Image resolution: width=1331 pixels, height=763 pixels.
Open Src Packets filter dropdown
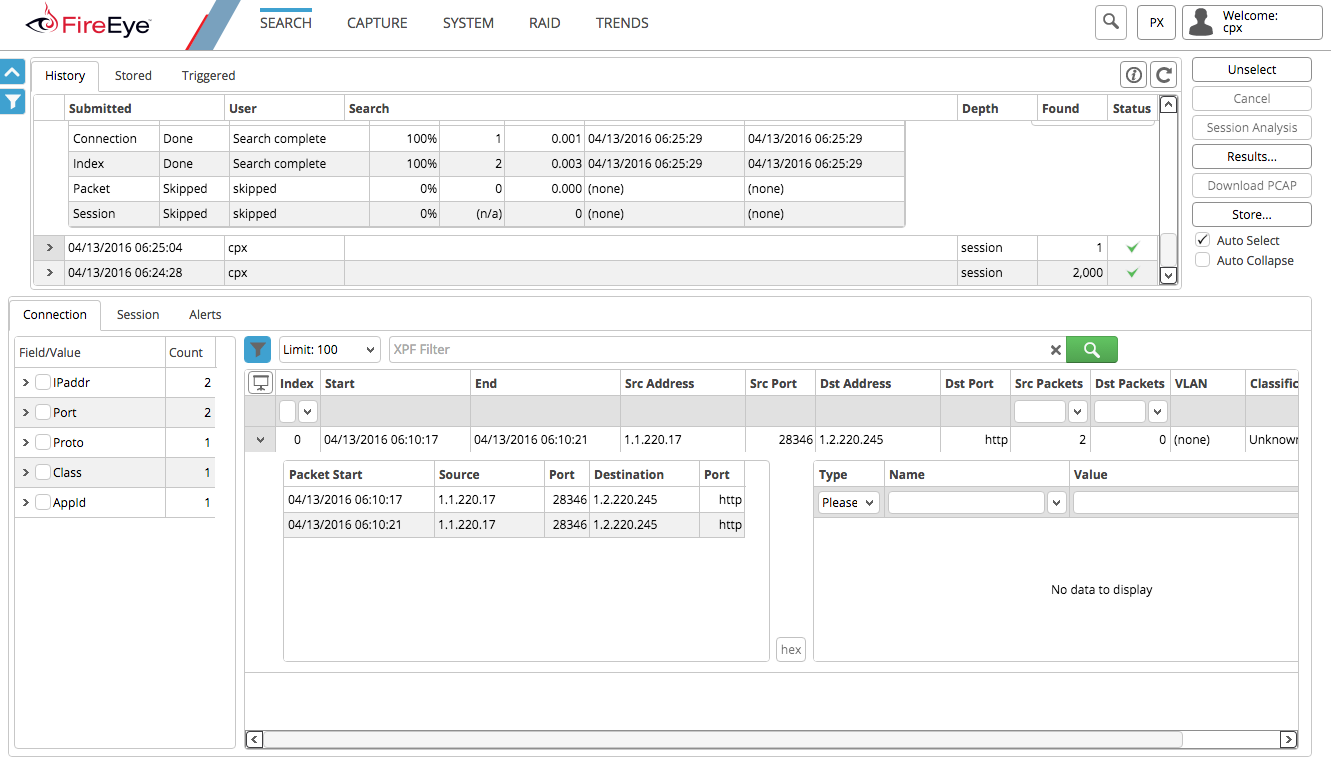click(1077, 411)
